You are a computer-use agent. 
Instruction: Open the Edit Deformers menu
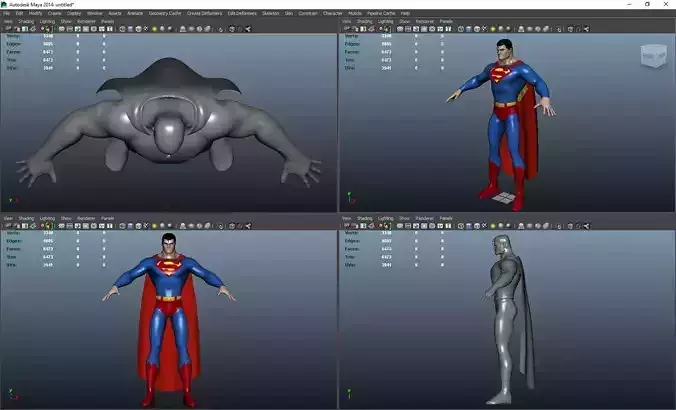(x=242, y=13)
